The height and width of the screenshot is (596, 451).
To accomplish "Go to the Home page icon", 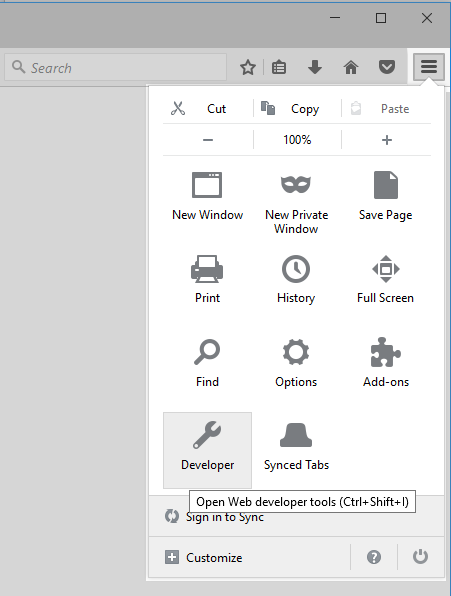I will pos(351,67).
